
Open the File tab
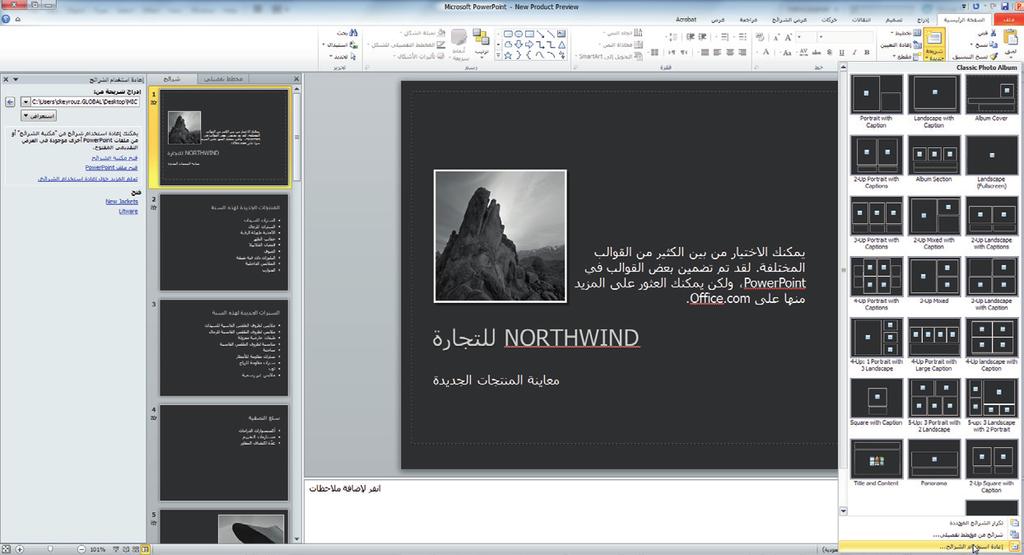click(x=1009, y=20)
